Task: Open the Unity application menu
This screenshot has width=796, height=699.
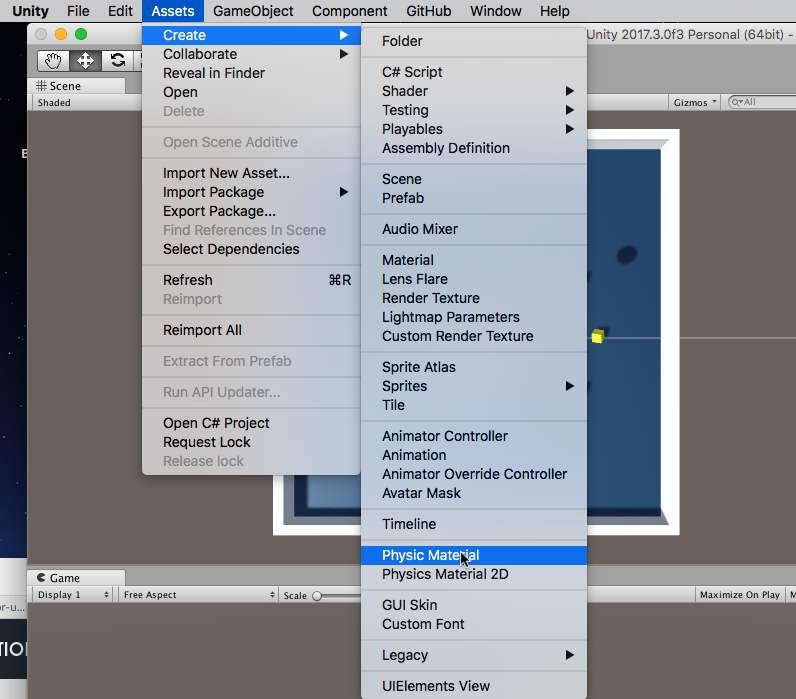Action: point(30,11)
